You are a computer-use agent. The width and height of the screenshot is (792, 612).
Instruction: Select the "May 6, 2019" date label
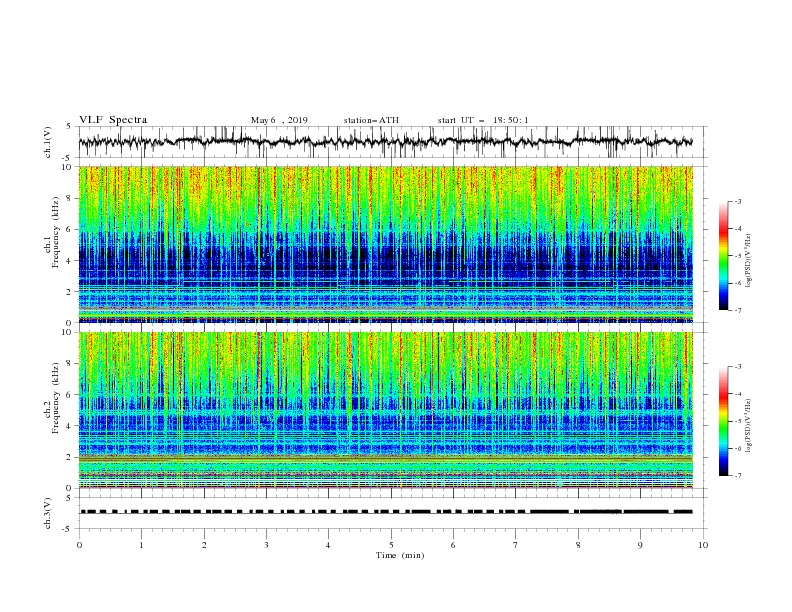pos(279,120)
